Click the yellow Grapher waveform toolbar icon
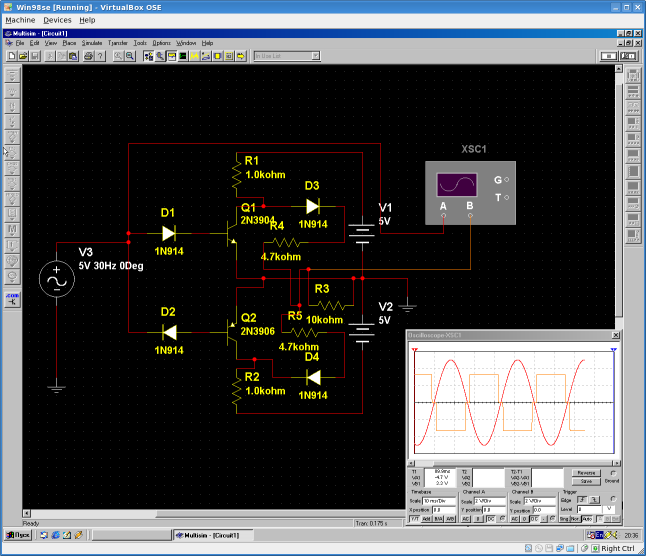Viewport: 646px width, 556px height. (194, 56)
